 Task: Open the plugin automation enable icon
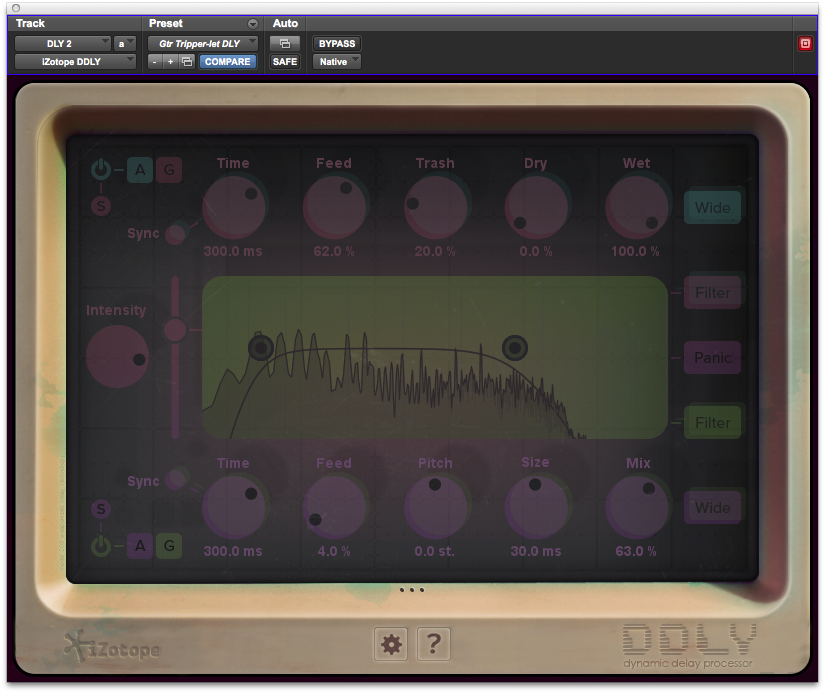(x=285, y=44)
